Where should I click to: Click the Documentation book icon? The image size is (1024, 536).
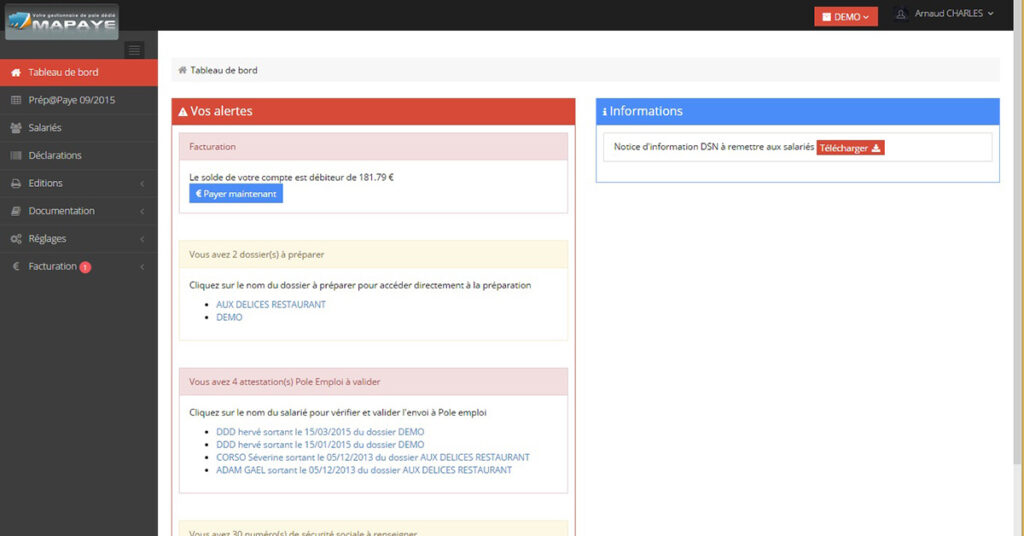[16, 211]
